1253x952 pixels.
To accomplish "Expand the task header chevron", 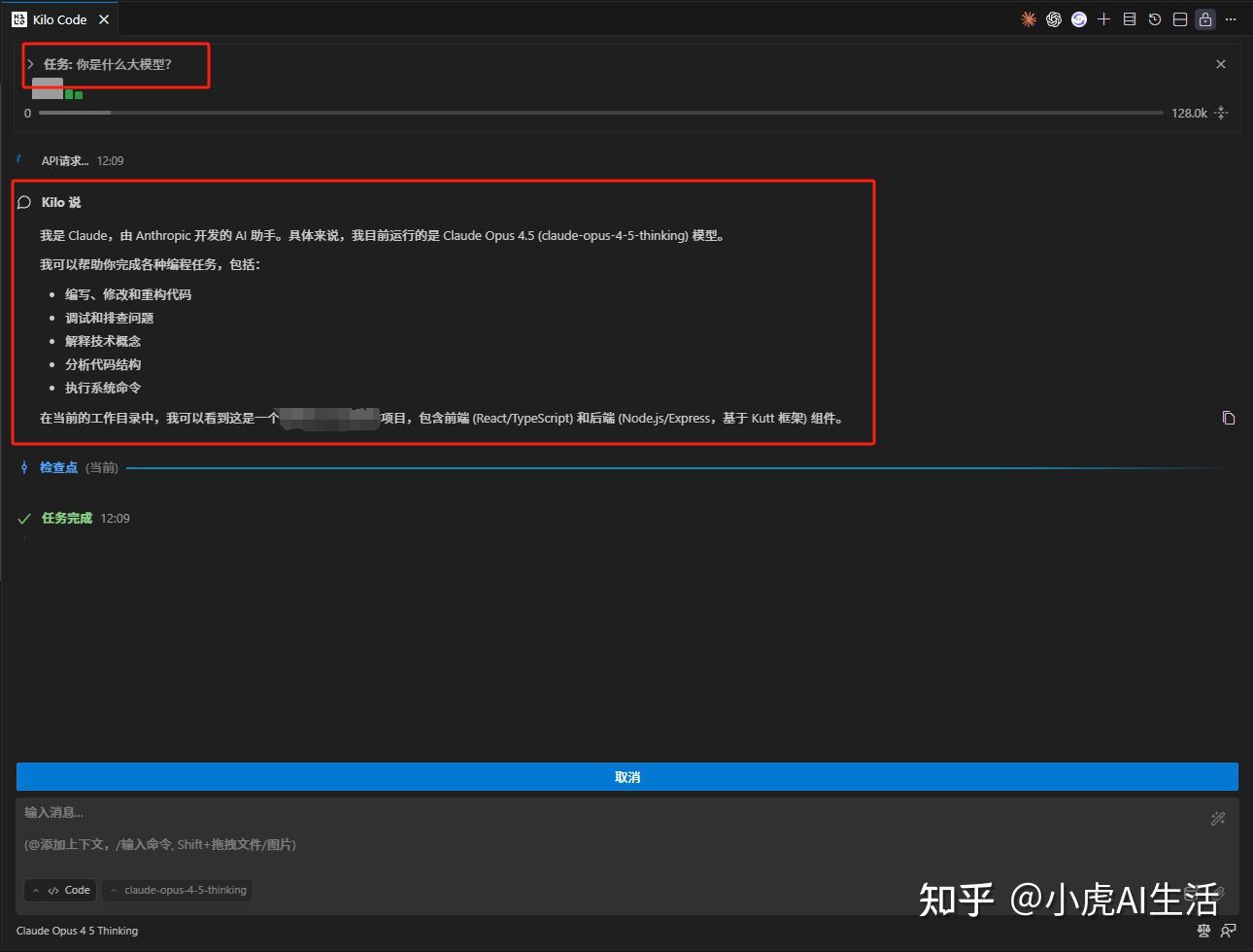I will click(x=30, y=64).
